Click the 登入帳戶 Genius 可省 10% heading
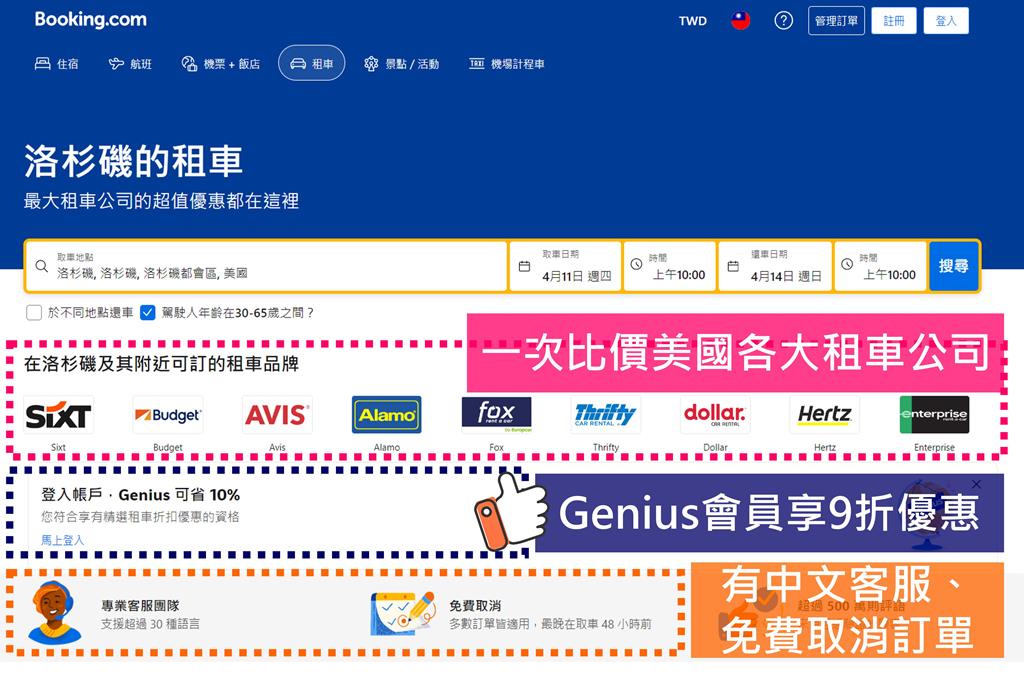The height and width of the screenshot is (687, 1024). [140, 495]
